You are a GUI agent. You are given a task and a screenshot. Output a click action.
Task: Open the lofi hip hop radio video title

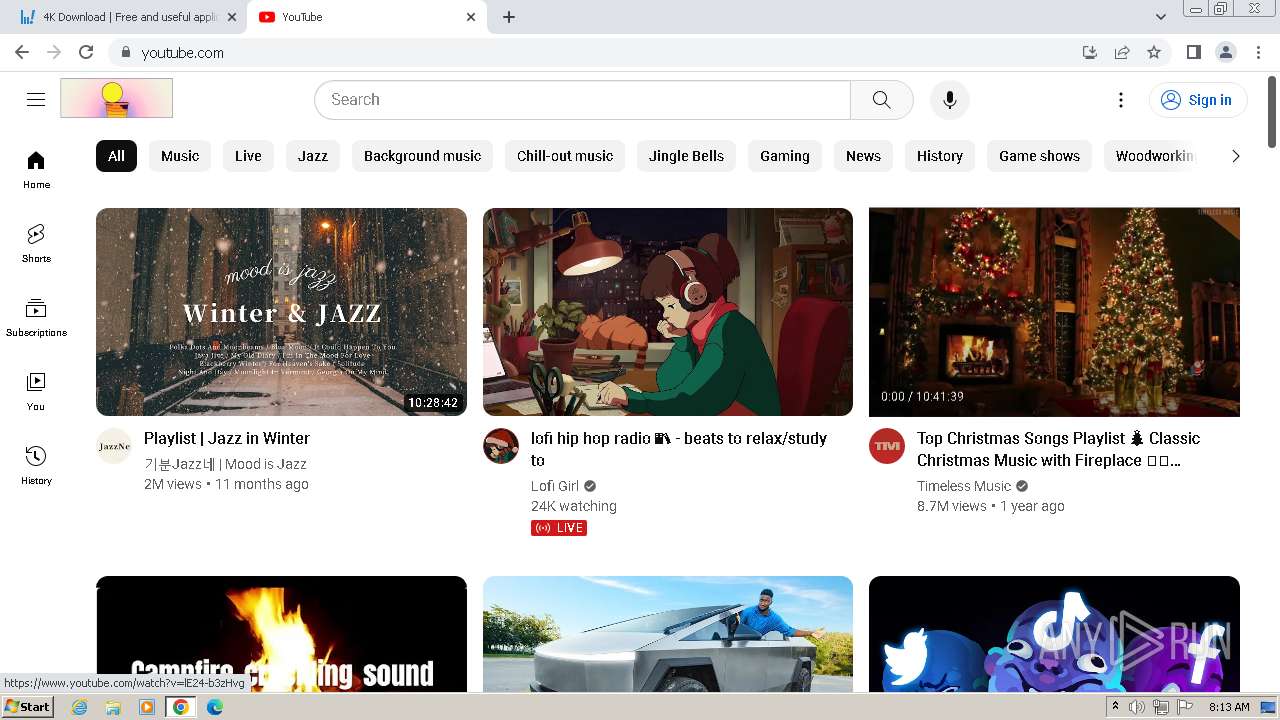pyautogui.click(x=679, y=449)
